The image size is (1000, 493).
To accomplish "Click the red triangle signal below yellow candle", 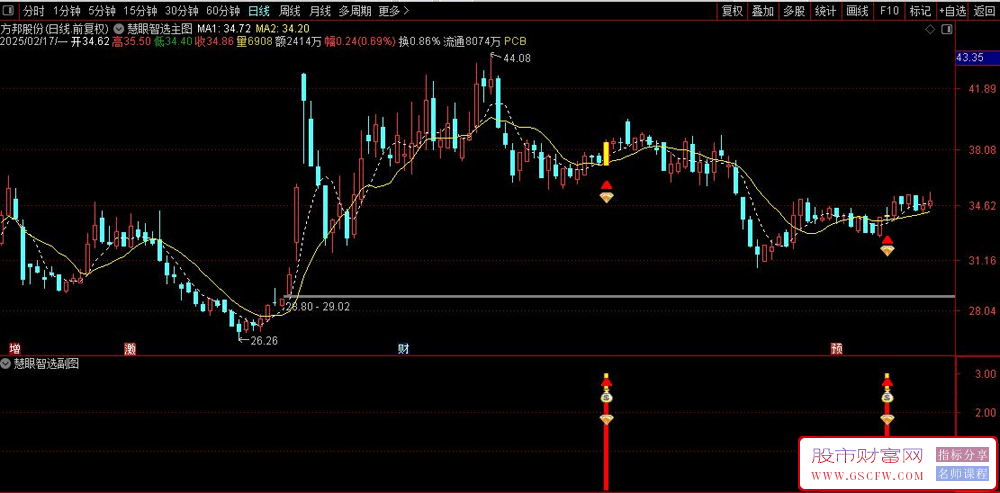I will (607, 186).
